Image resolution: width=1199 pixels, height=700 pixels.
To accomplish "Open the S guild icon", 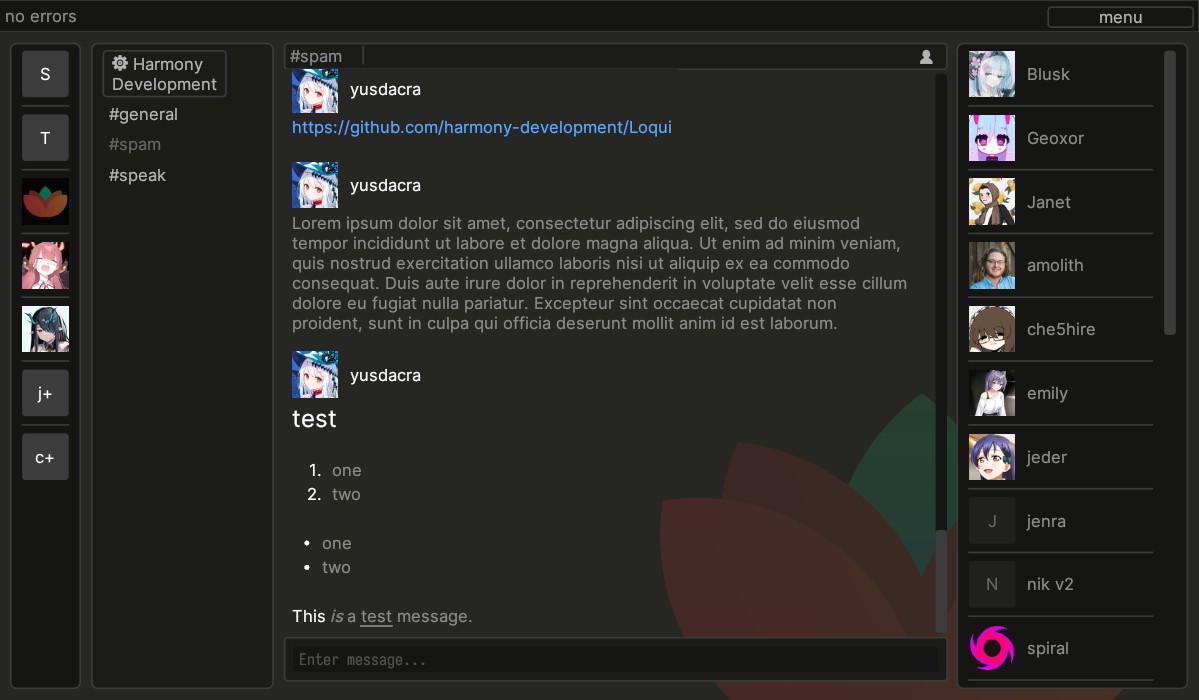I will 45,74.
